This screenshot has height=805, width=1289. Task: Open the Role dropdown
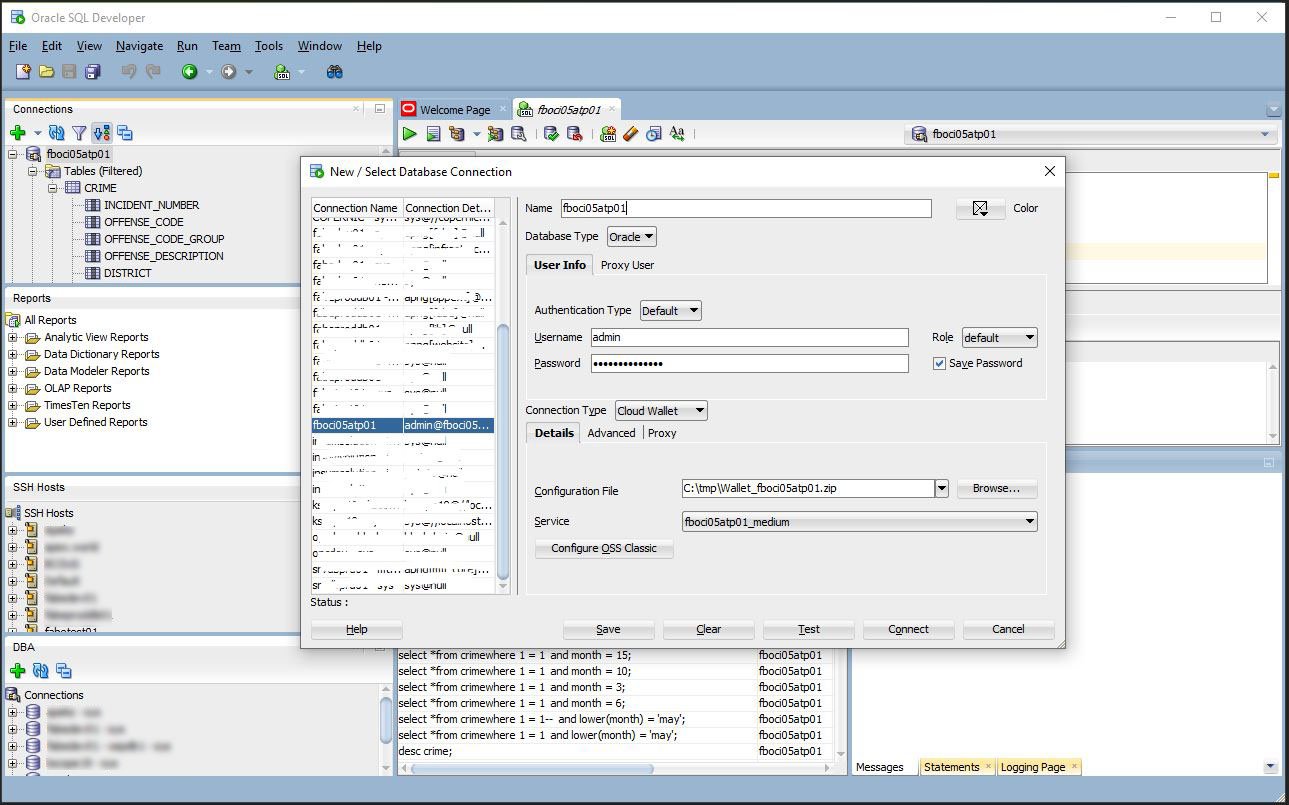pyautogui.click(x=999, y=338)
